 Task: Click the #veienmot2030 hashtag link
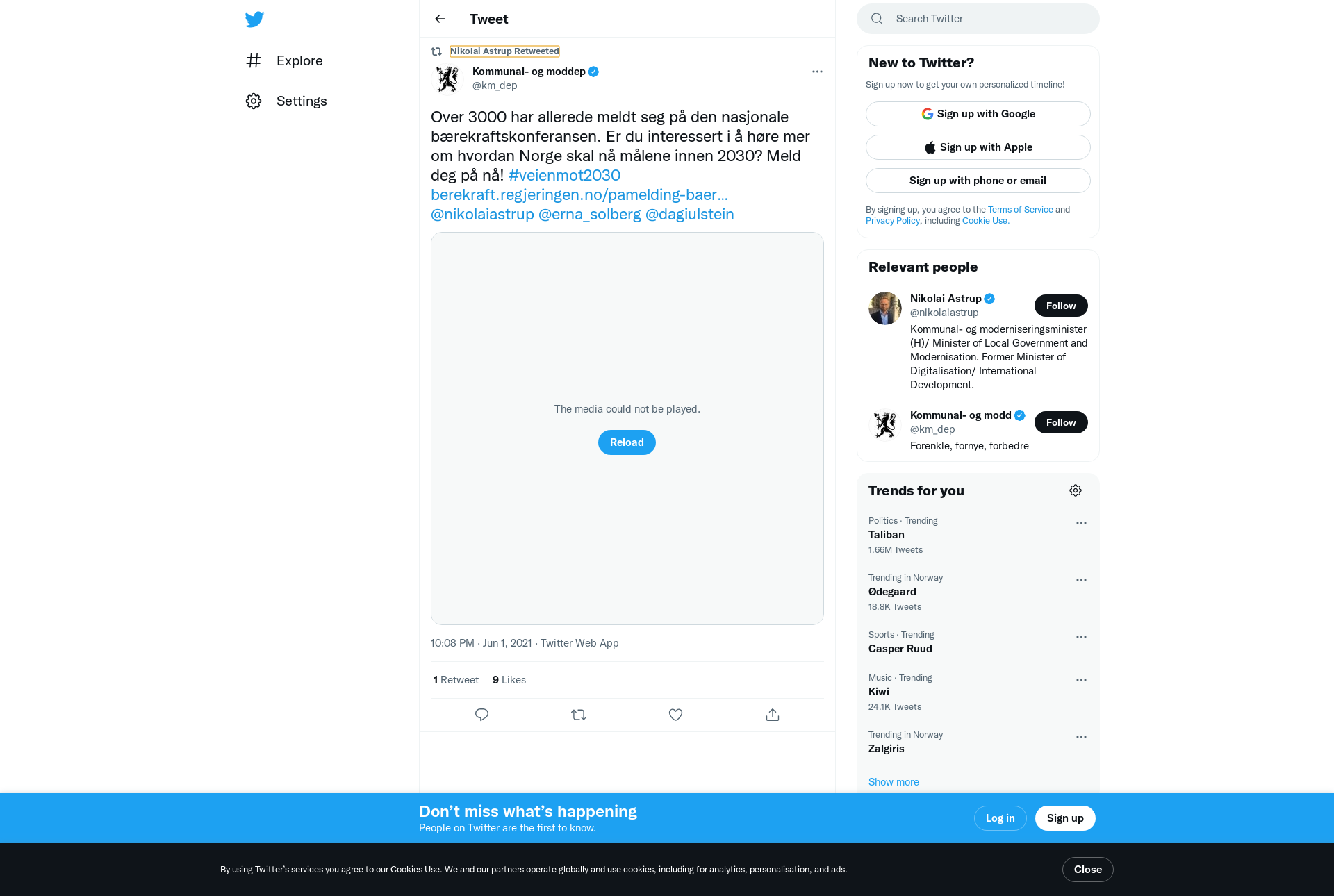point(564,175)
